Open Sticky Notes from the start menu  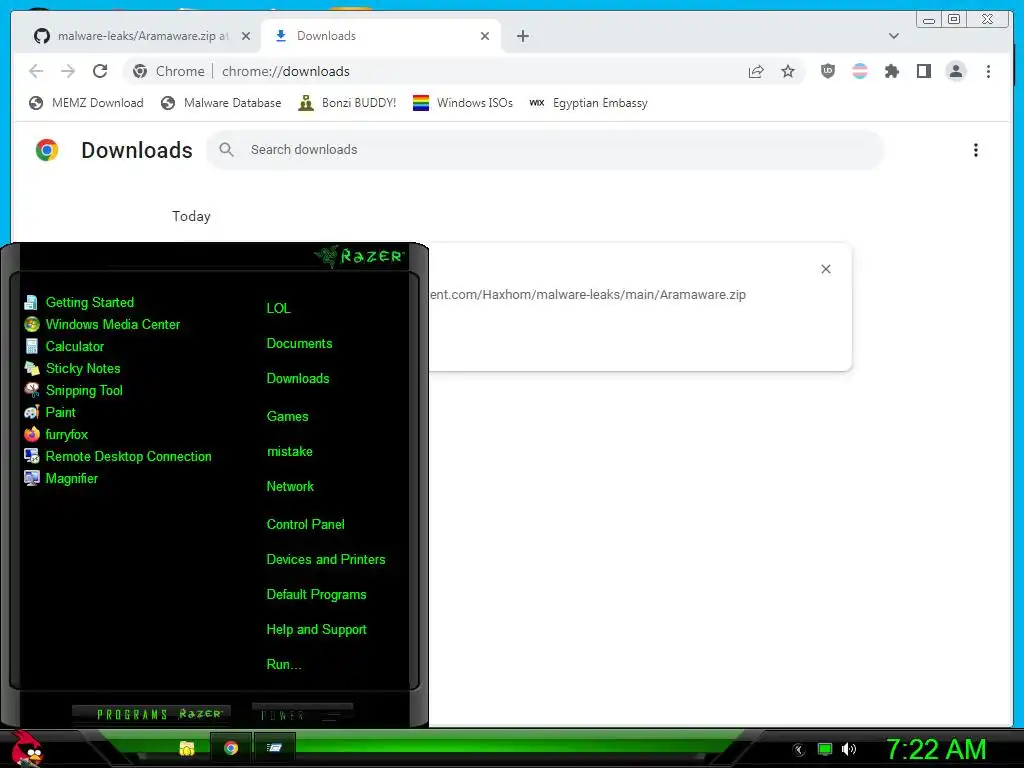[x=72, y=368]
